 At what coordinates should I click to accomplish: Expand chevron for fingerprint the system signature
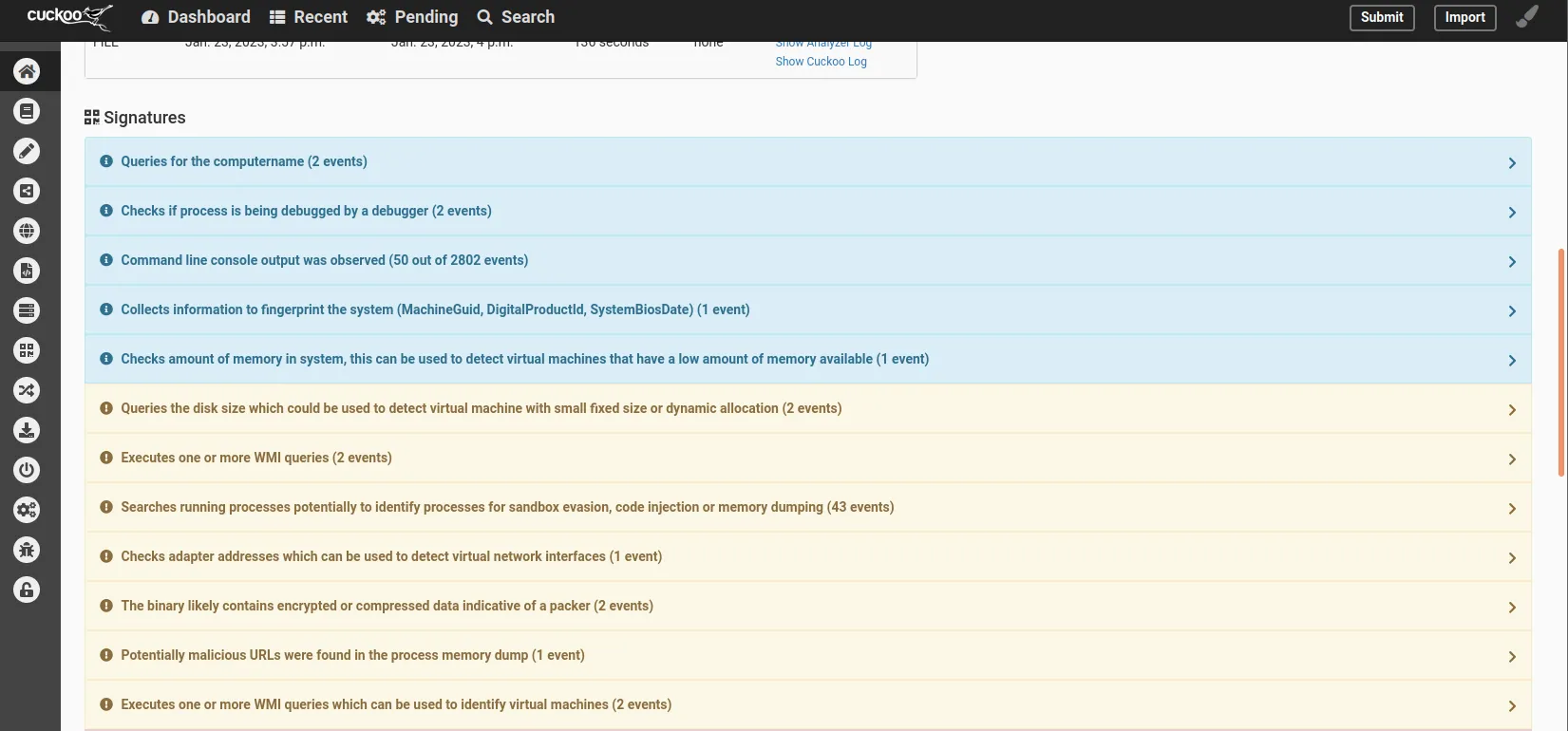click(x=1512, y=311)
